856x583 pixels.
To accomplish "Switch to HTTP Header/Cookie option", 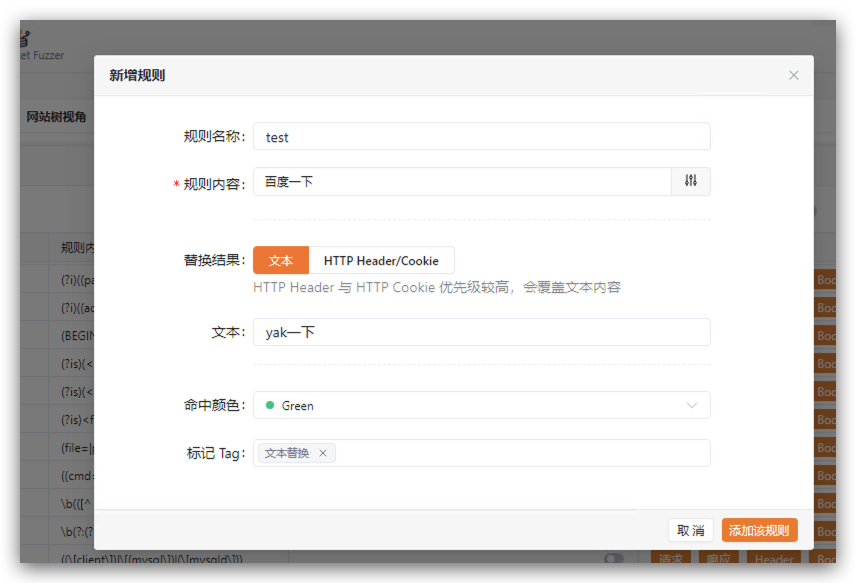I will pyautogui.click(x=381, y=260).
